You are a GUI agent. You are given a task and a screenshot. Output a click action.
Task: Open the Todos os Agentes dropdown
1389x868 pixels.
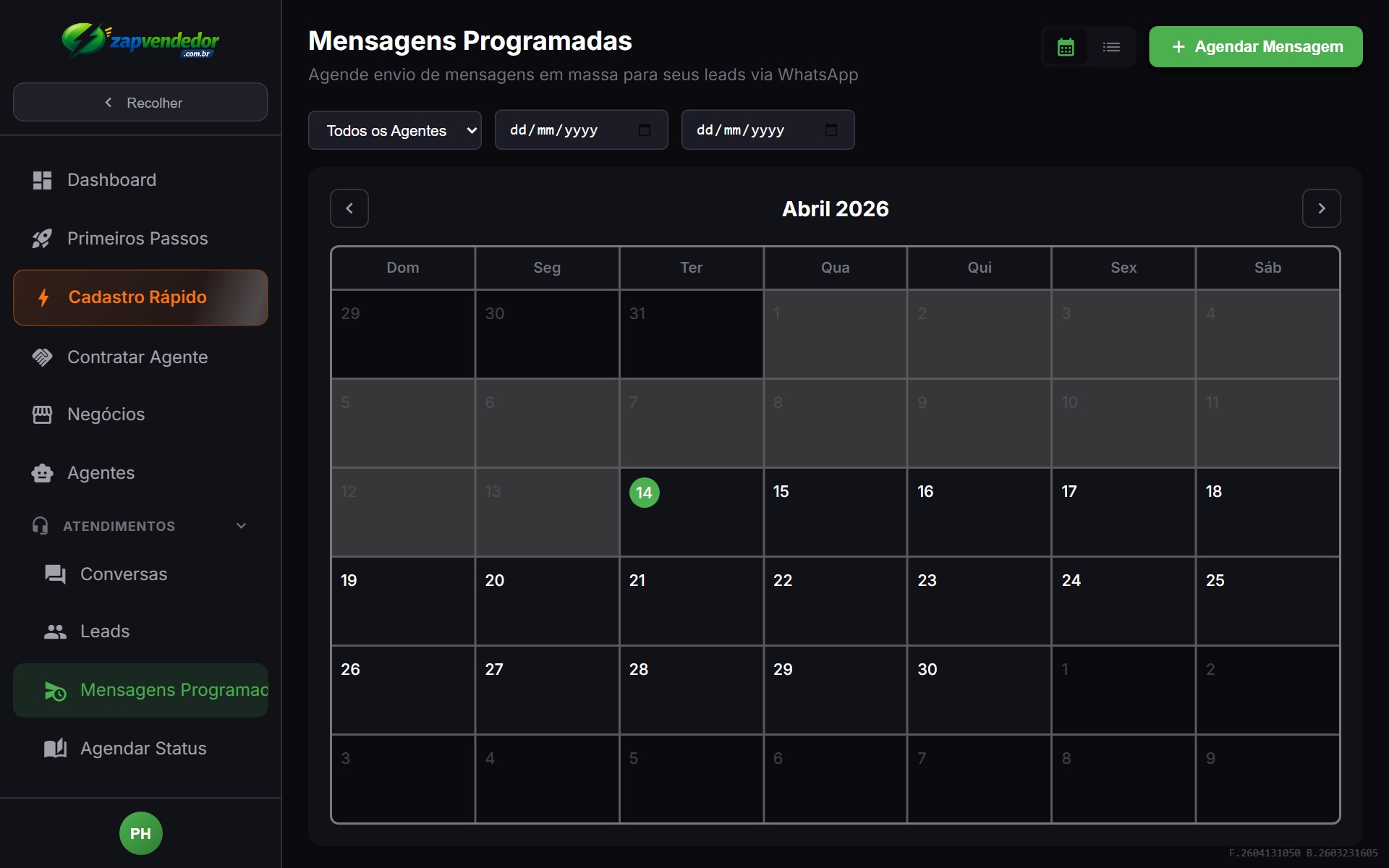point(394,129)
